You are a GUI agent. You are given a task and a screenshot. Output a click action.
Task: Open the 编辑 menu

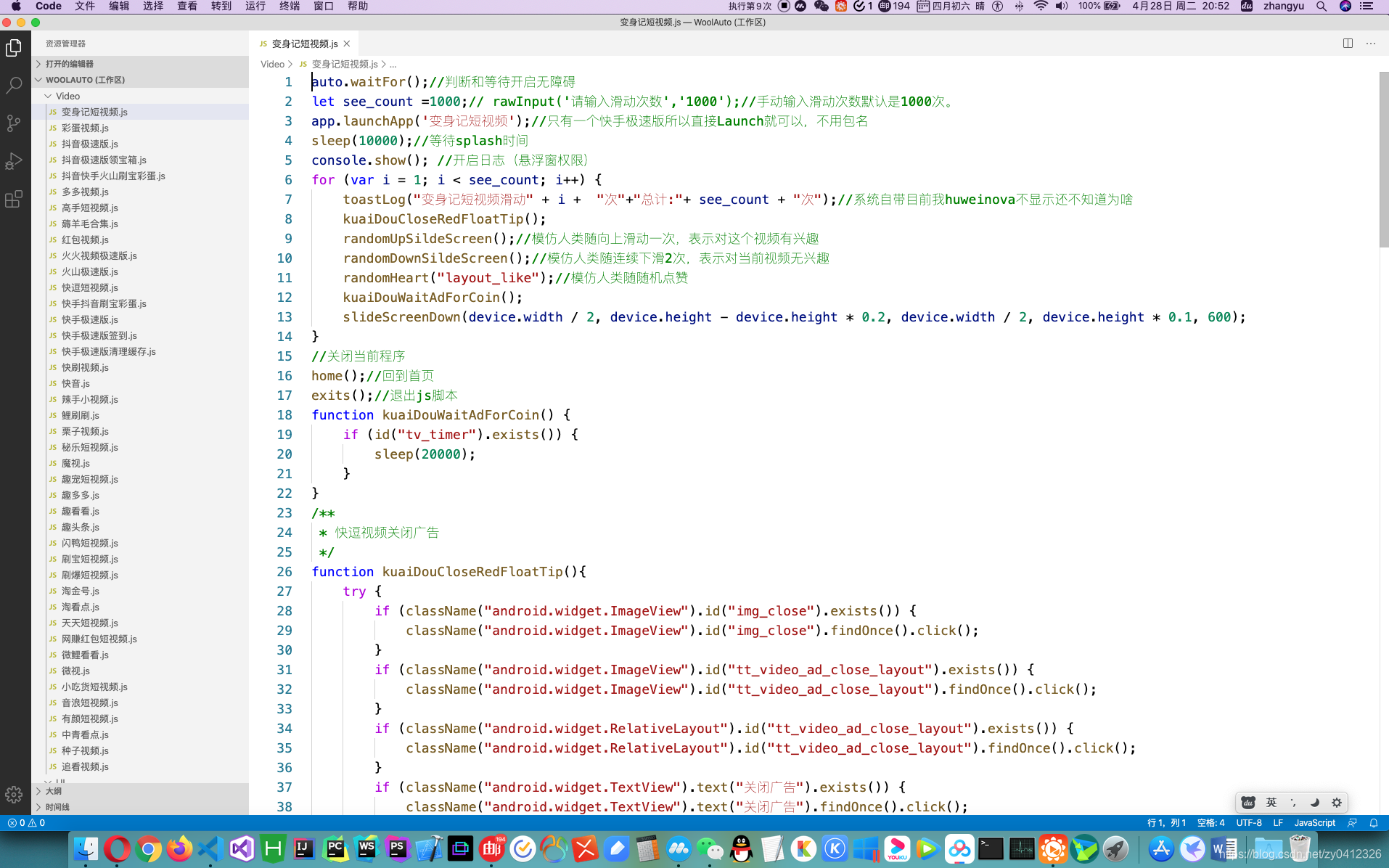tap(119, 6)
